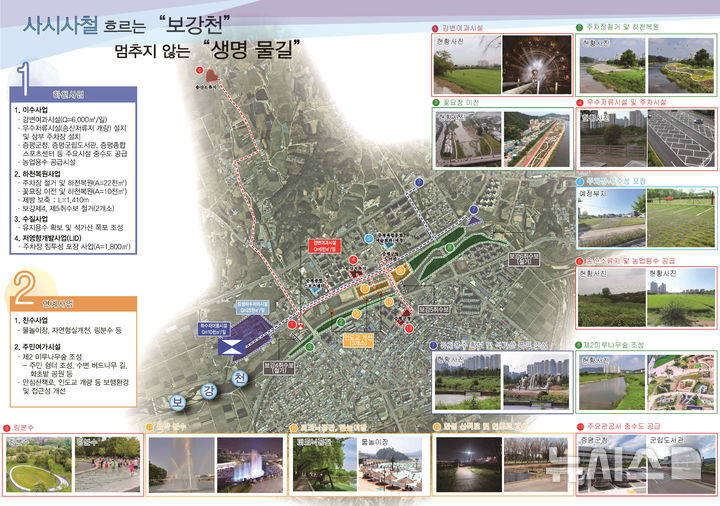The image size is (720, 506).
Task: Click red bullet beside '링분수' heading
Action: pos(6,428)
